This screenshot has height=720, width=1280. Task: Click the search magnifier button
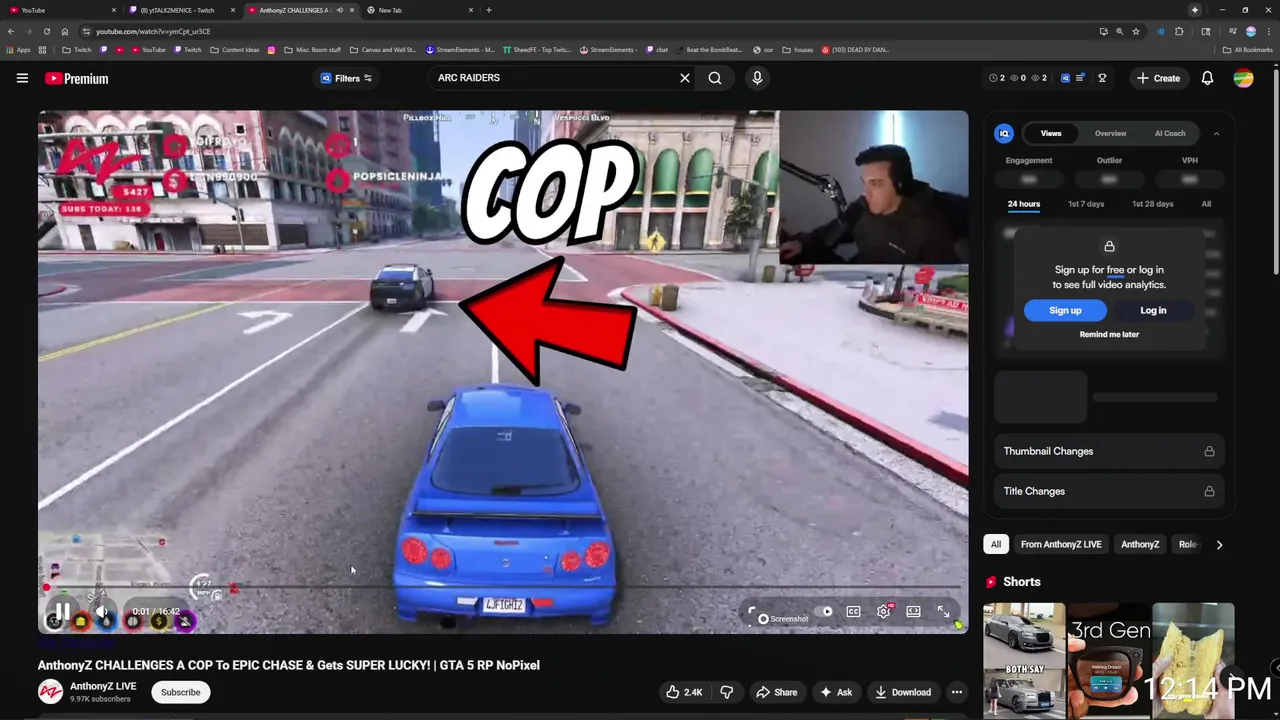(x=715, y=78)
